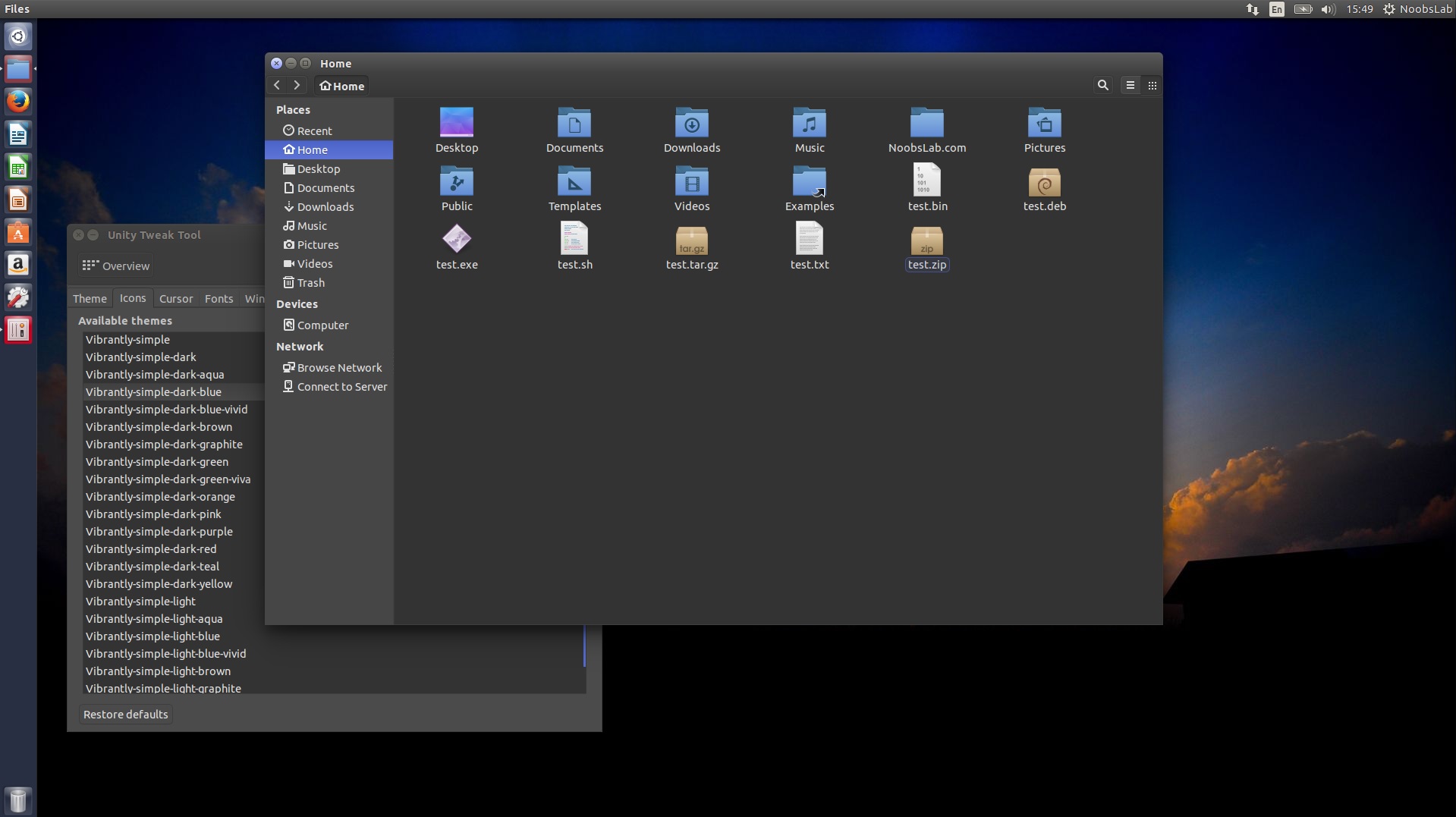Image resolution: width=1456 pixels, height=817 pixels.
Task: Select the Downloads folder icon in file grid
Action: 692,122
